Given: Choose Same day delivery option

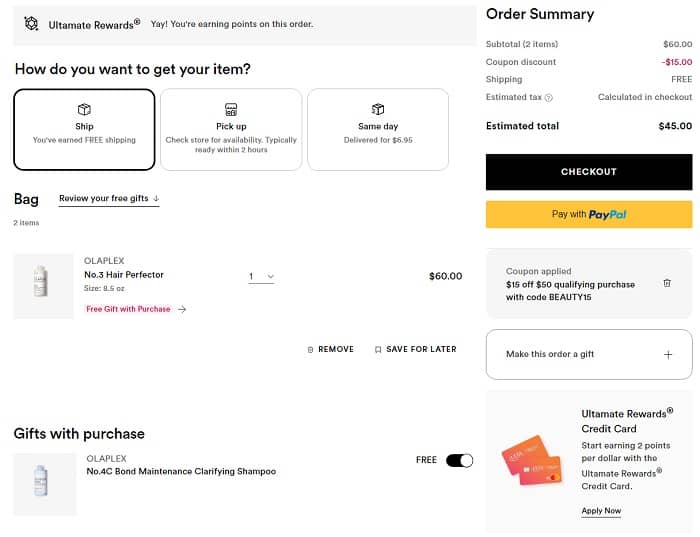Looking at the screenshot, I should (378, 130).
